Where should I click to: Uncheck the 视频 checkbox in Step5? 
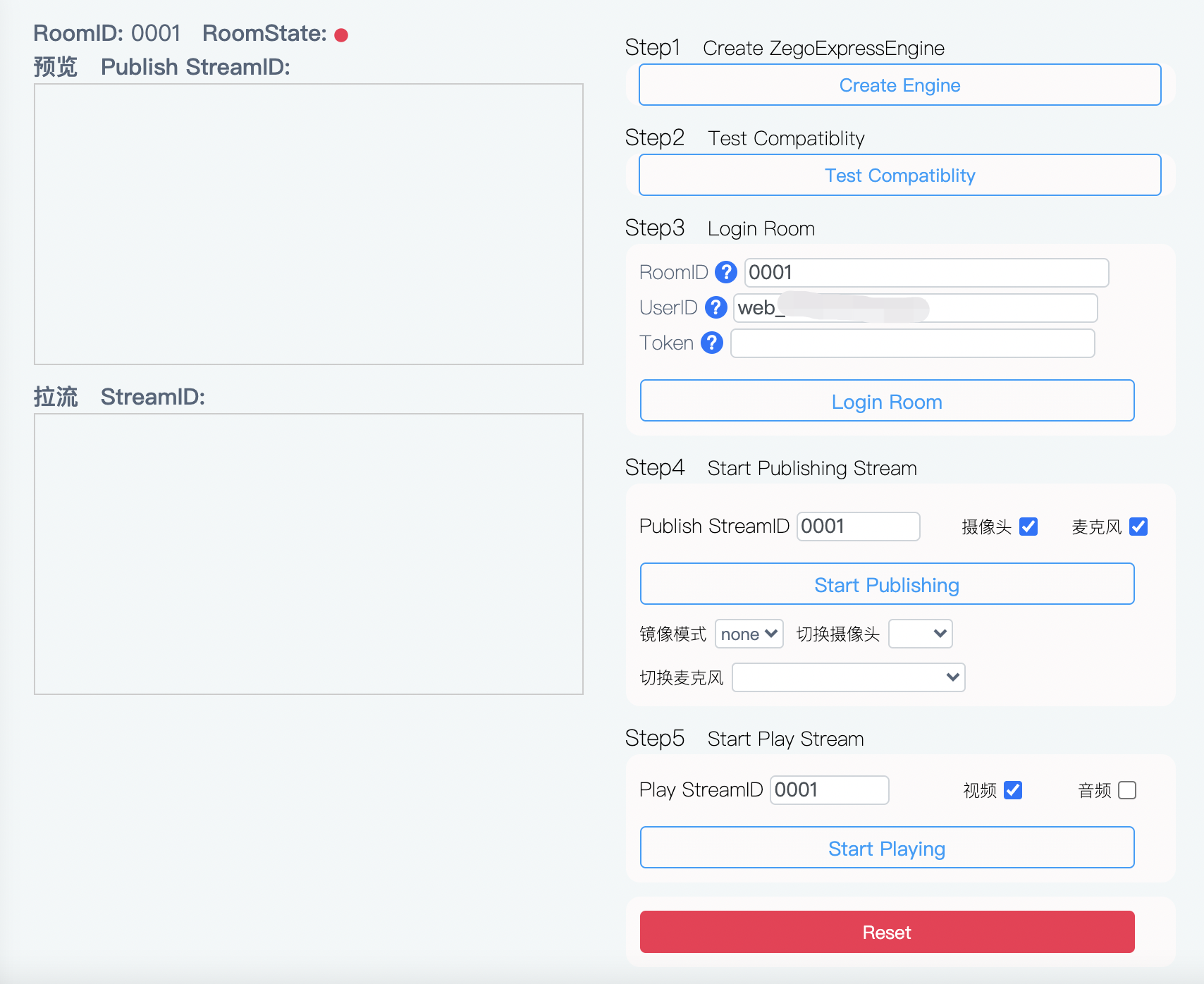pos(1013,790)
